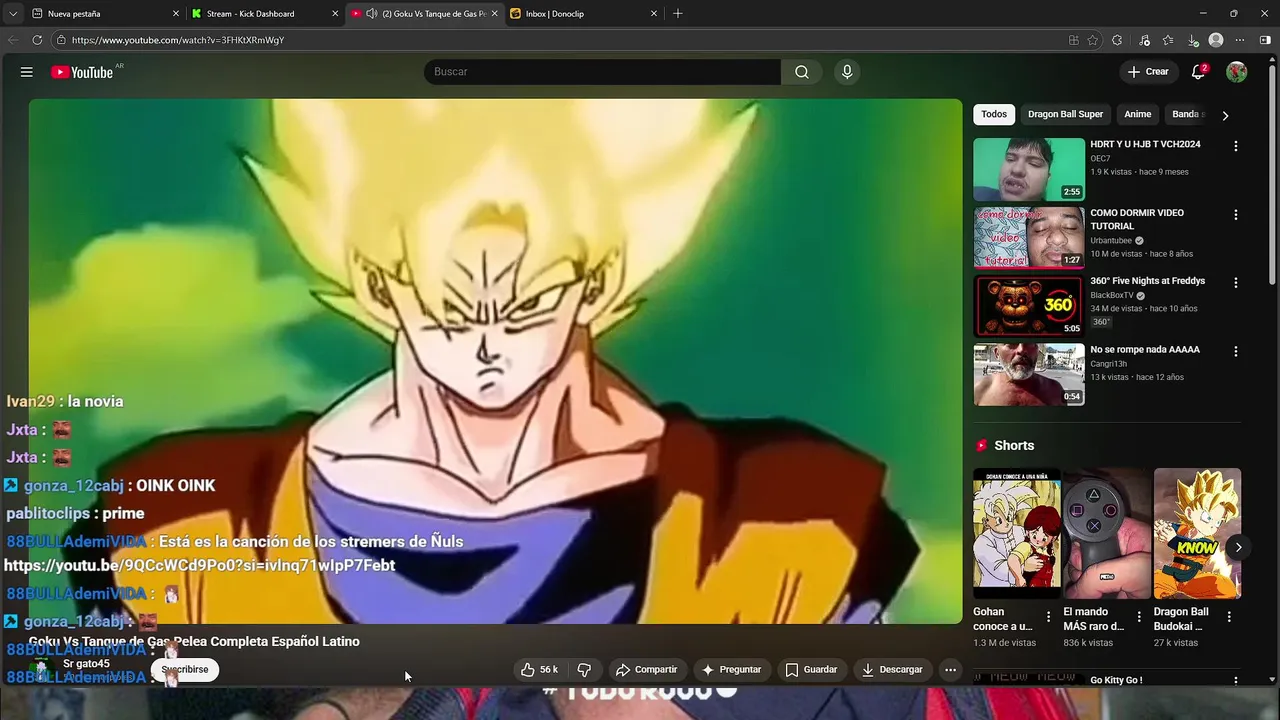Viewport: 1280px width, 720px height.
Task: Select the Anime filter chip
Action: click(x=1138, y=114)
